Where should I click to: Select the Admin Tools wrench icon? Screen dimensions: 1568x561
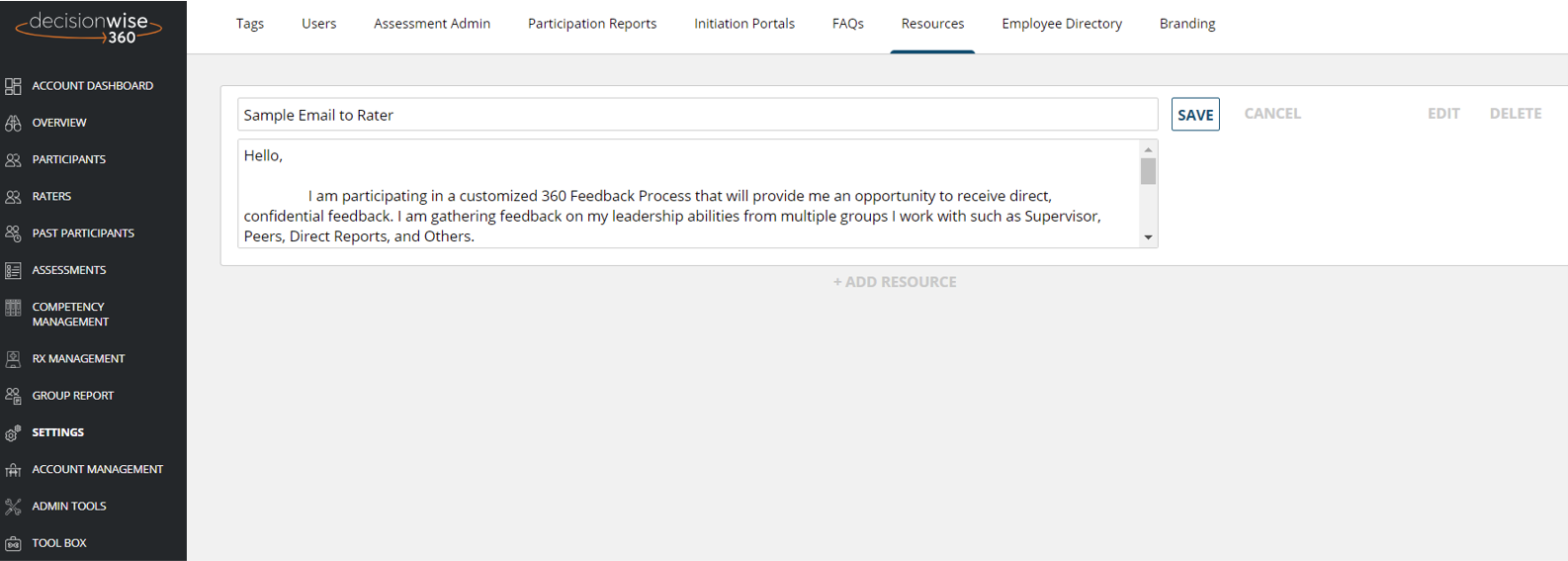coord(13,507)
